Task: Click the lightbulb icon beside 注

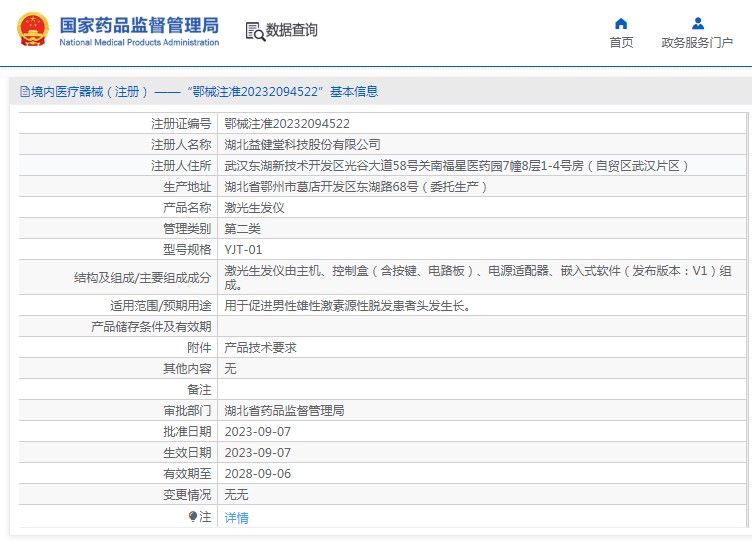Action: 193,517
